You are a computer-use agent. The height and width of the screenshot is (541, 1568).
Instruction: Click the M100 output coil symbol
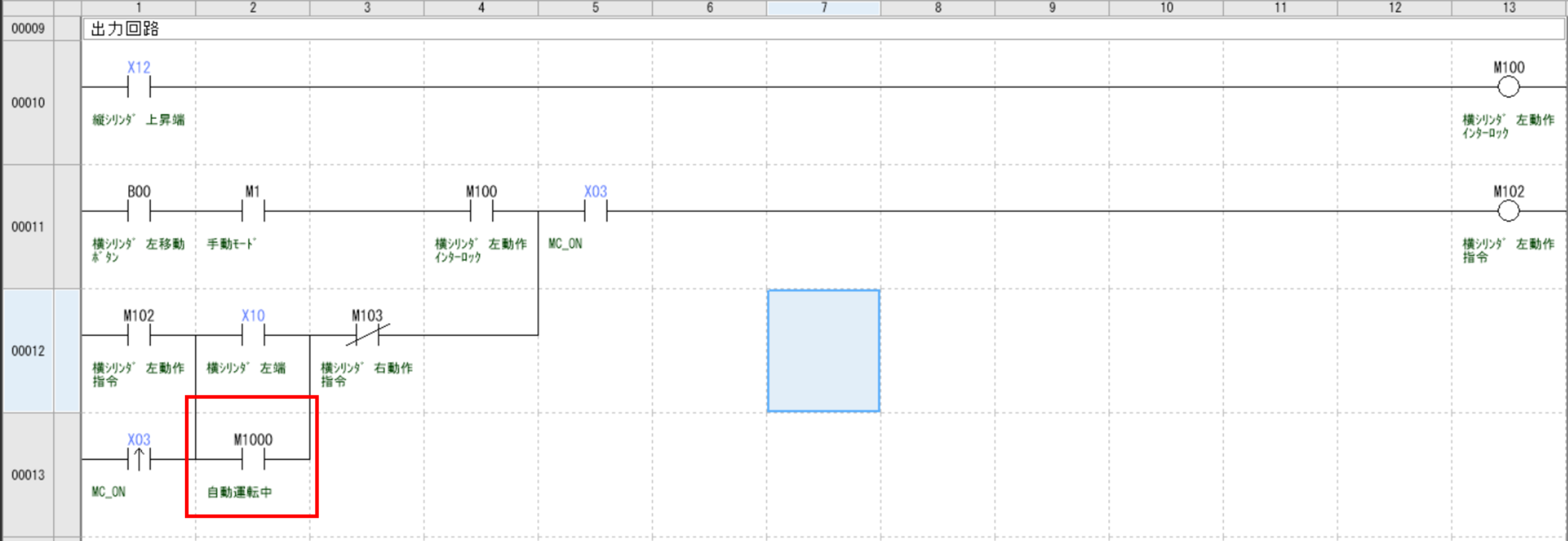1508,87
